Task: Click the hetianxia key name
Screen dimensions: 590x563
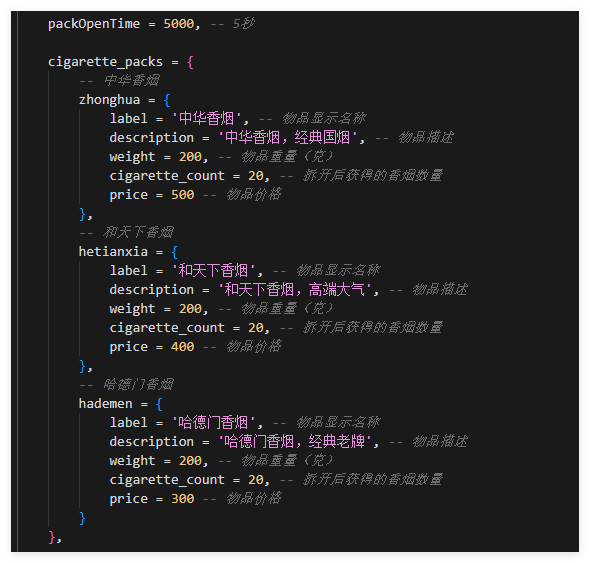Action: 113,252
